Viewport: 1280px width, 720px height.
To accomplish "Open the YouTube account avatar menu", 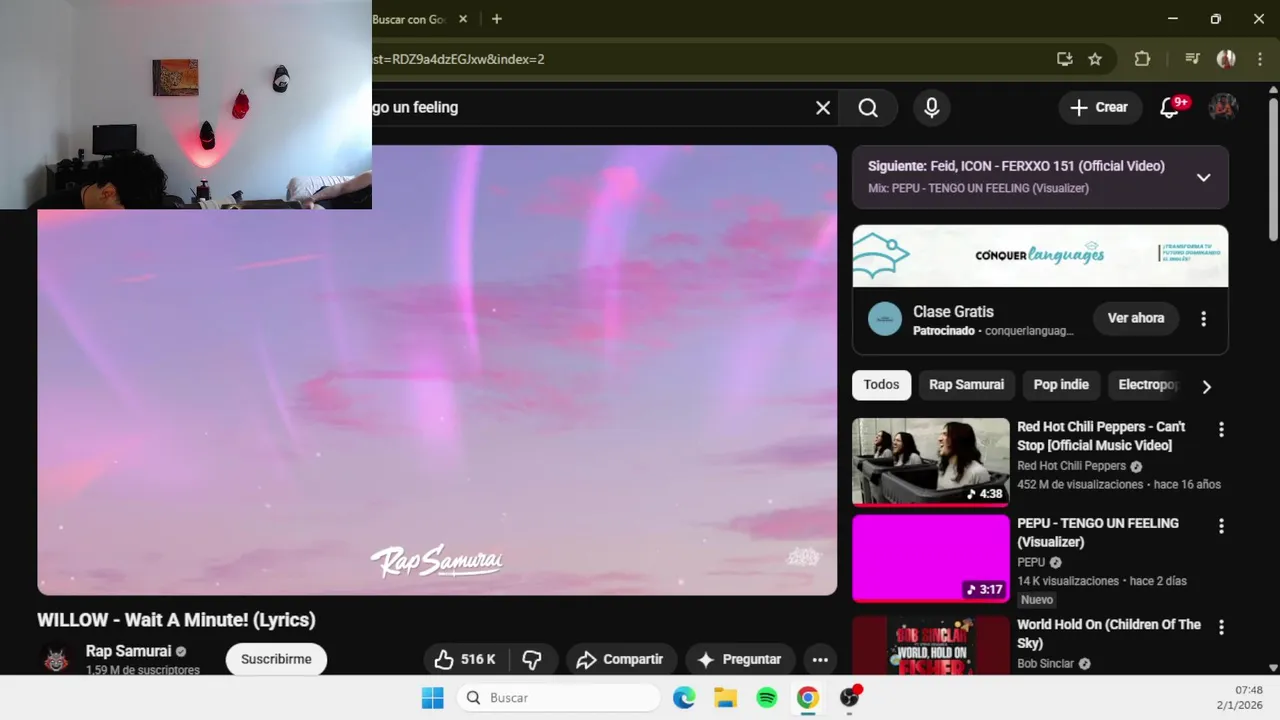I will [1223, 107].
